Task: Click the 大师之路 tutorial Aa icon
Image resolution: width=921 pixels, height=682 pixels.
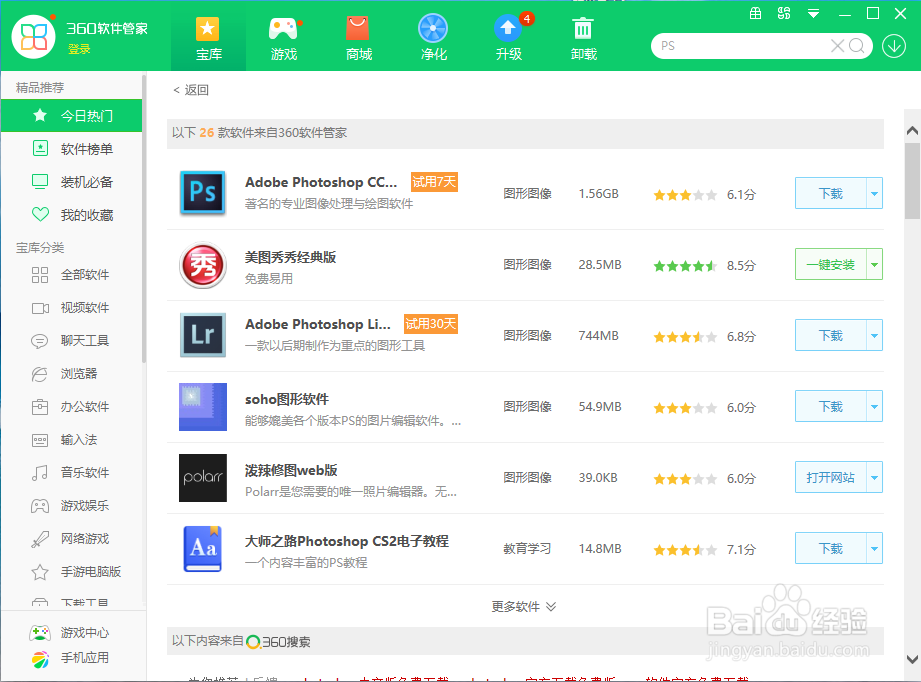Action: [203, 549]
